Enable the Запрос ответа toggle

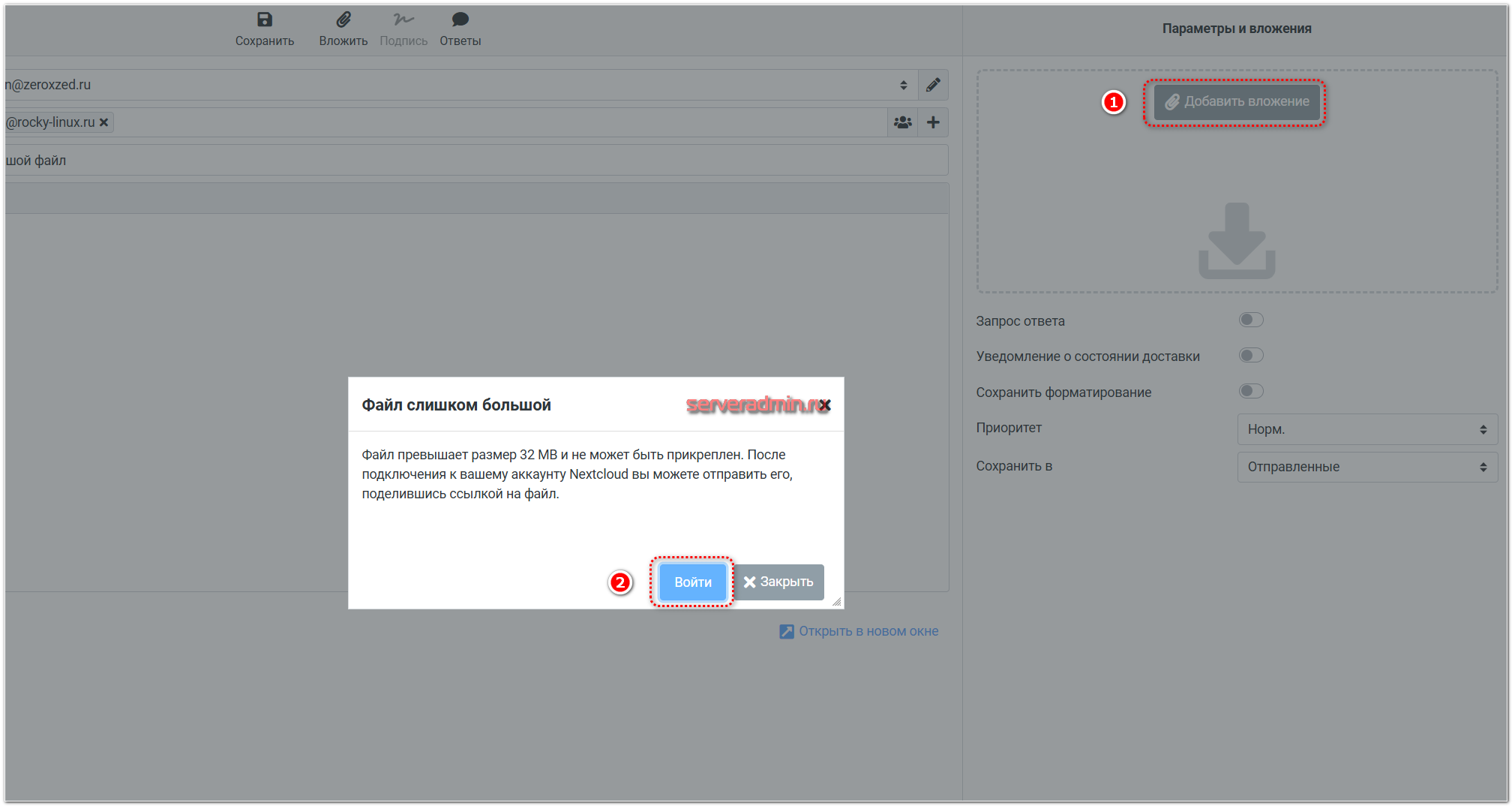1250,320
